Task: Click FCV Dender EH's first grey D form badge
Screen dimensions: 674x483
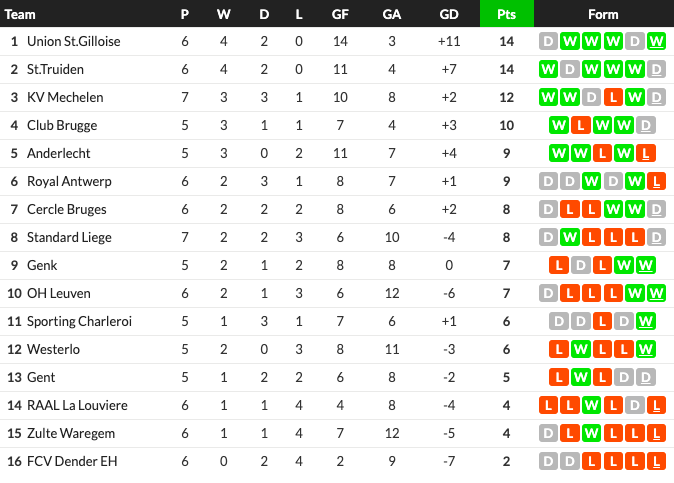Action: (x=548, y=461)
